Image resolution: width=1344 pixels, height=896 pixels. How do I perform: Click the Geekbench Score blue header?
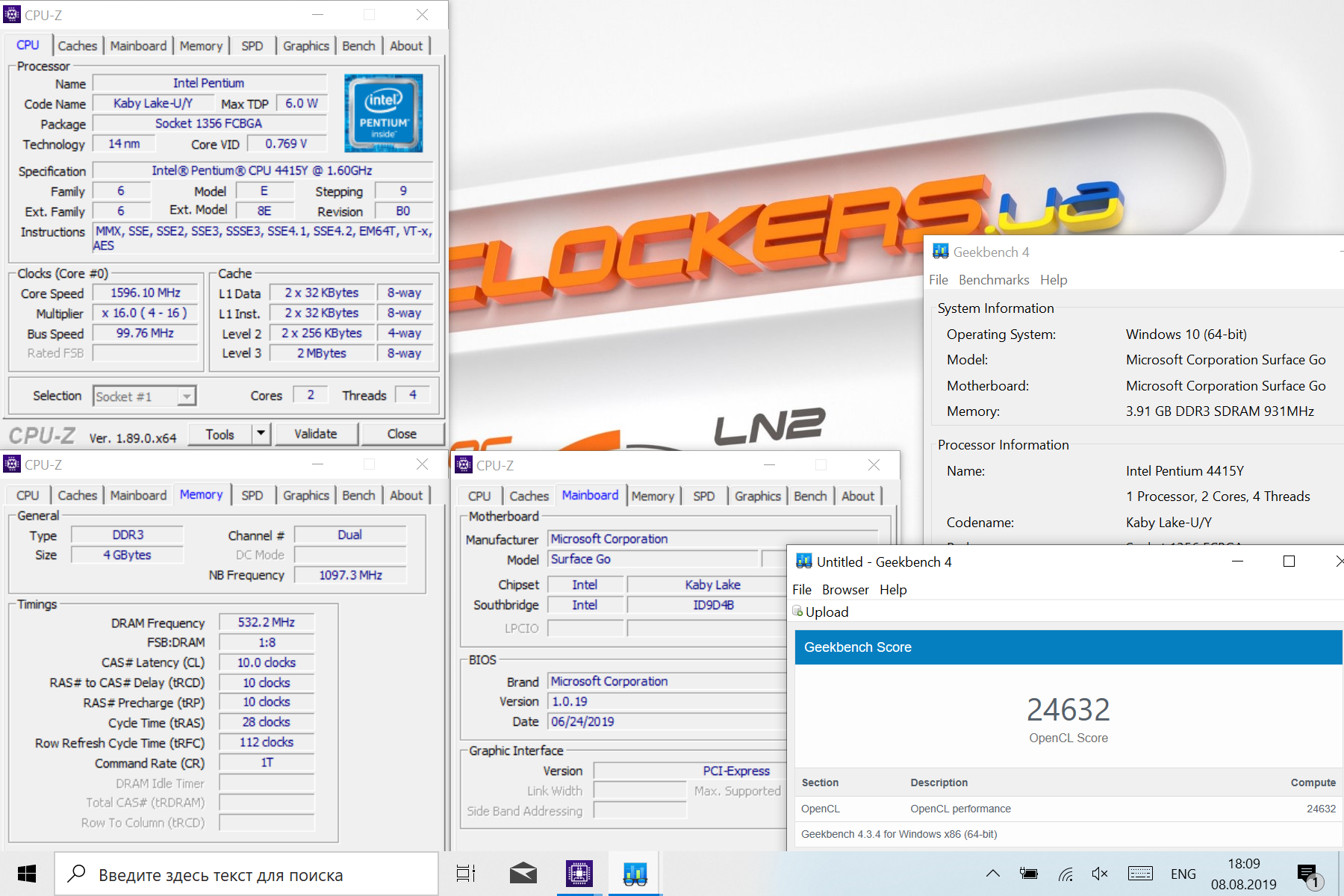tap(1068, 647)
